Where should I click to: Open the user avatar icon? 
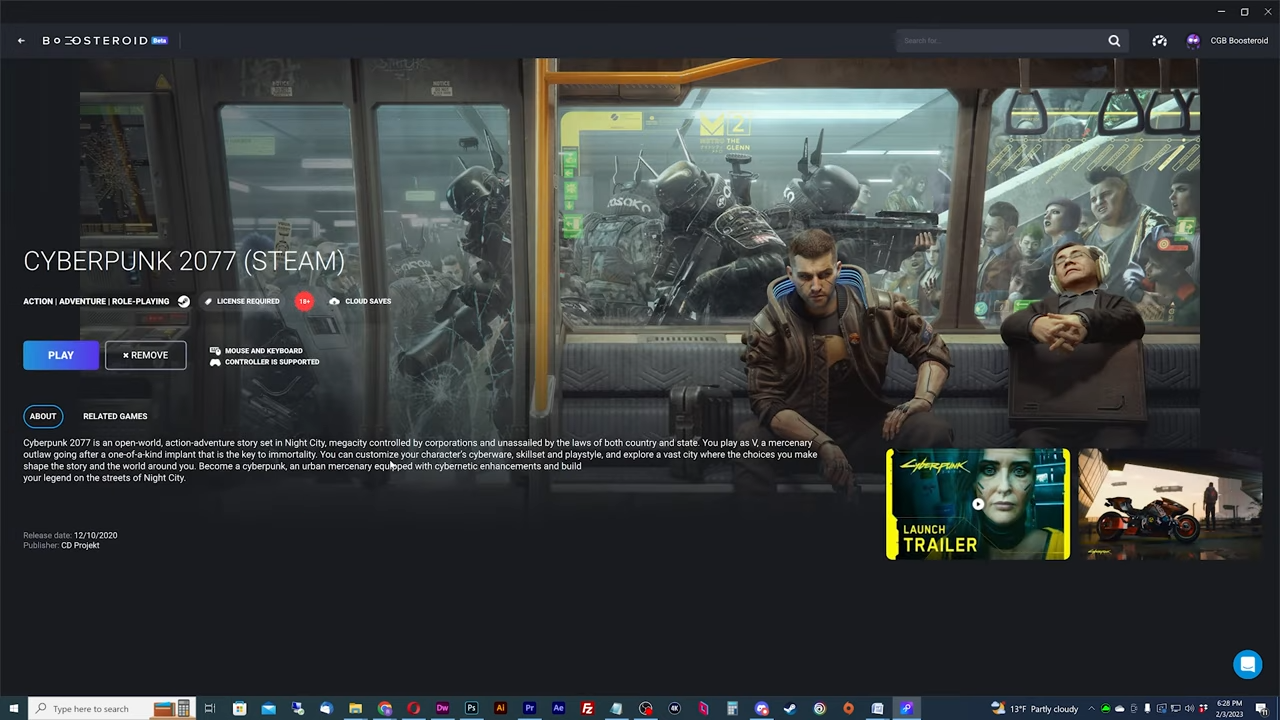(x=1193, y=41)
